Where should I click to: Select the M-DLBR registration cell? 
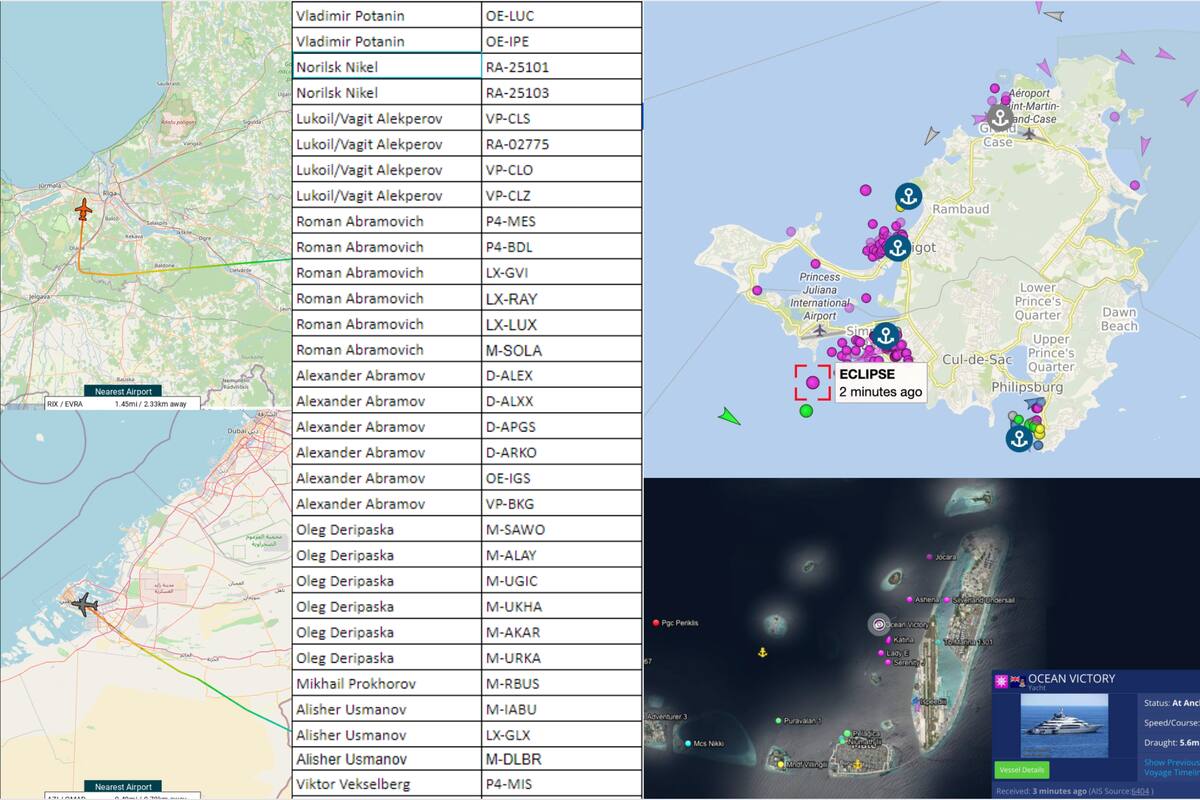(562, 760)
